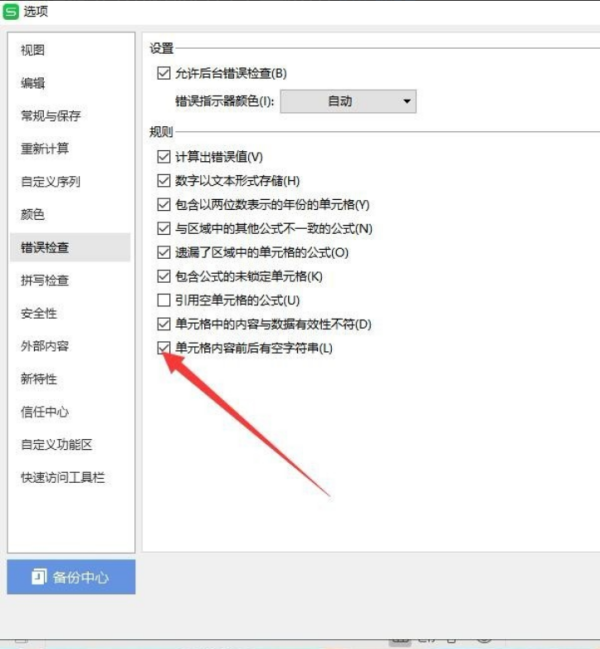Open the 信任中心 category
This screenshot has height=649, width=600.
point(70,412)
